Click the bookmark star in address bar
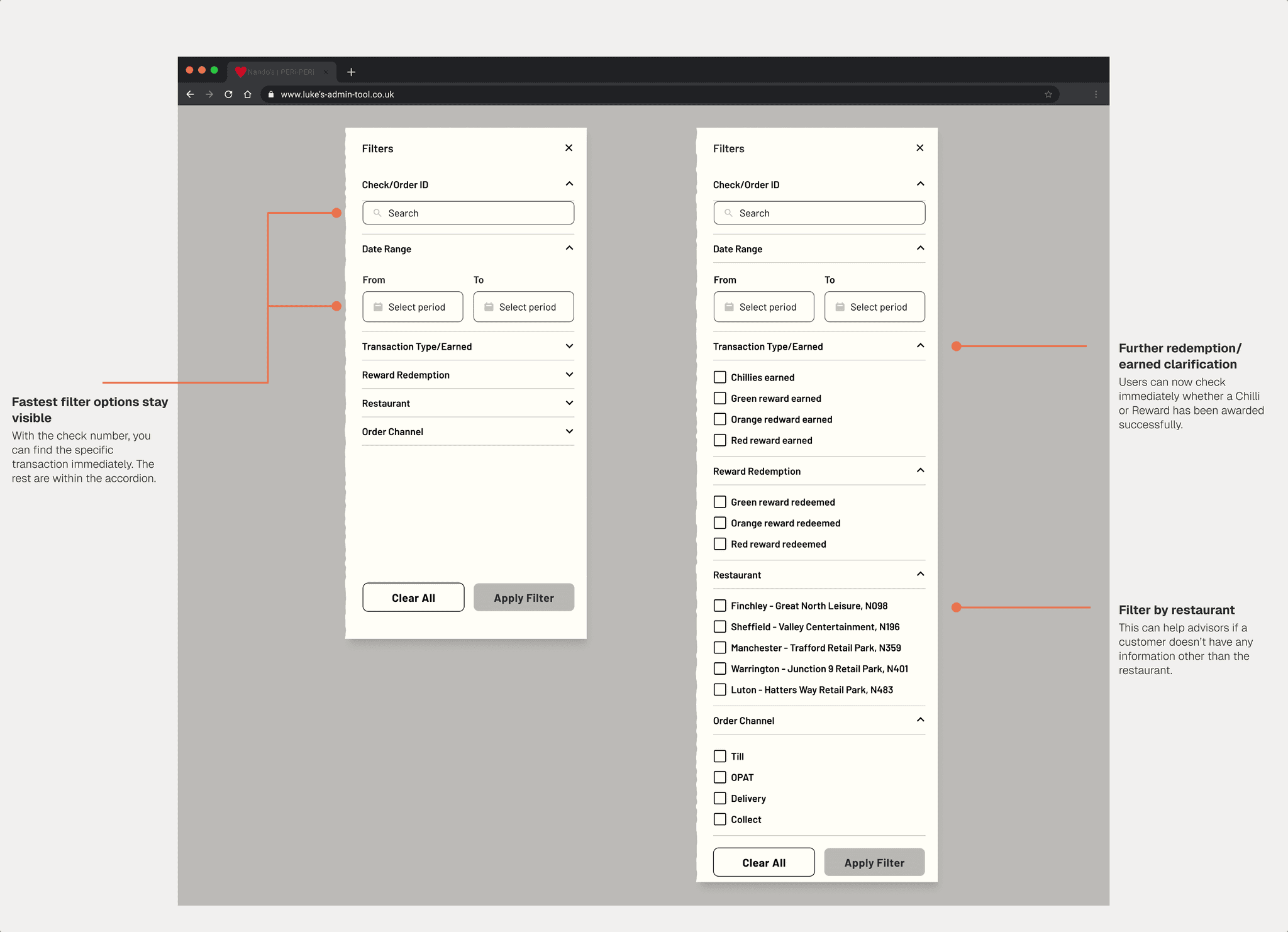 tap(1048, 94)
